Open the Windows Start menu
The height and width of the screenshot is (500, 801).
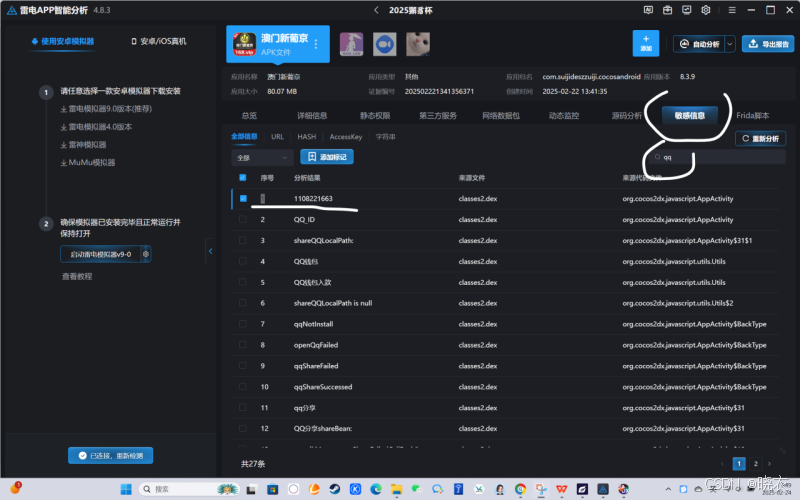[x=126, y=489]
